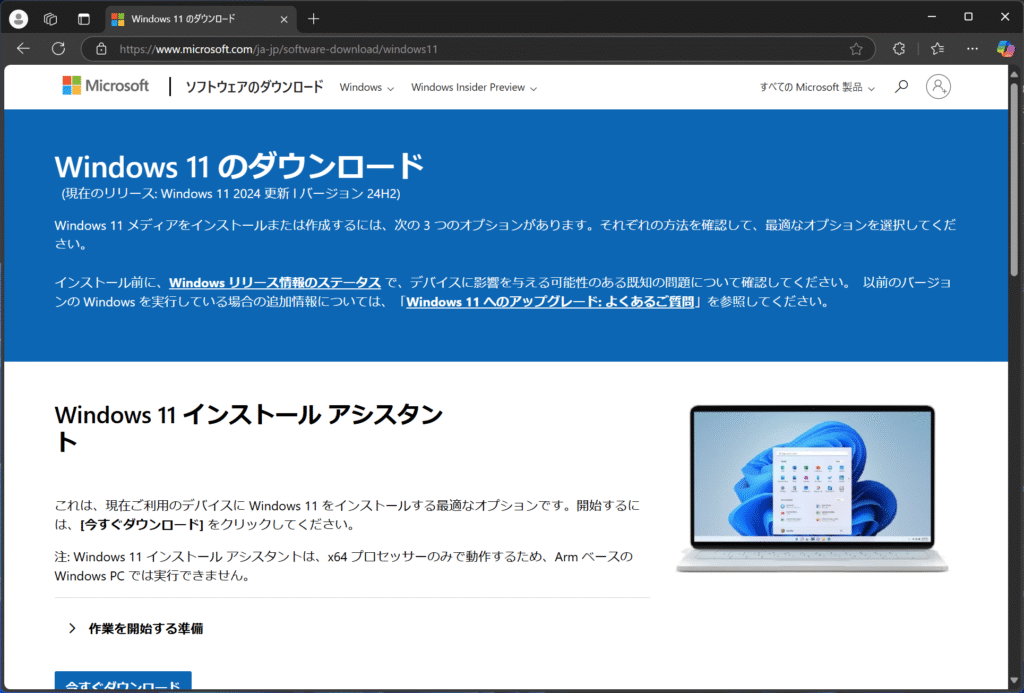Expand 作業を開始する準備 section
Image resolution: width=1024 pixels, height=693 pixels.
(136, 628)
